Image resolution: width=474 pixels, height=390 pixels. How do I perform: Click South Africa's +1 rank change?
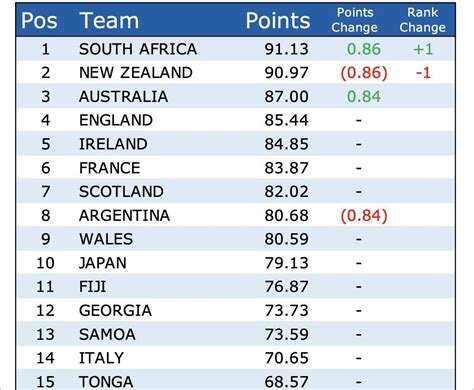click(423, 49)
